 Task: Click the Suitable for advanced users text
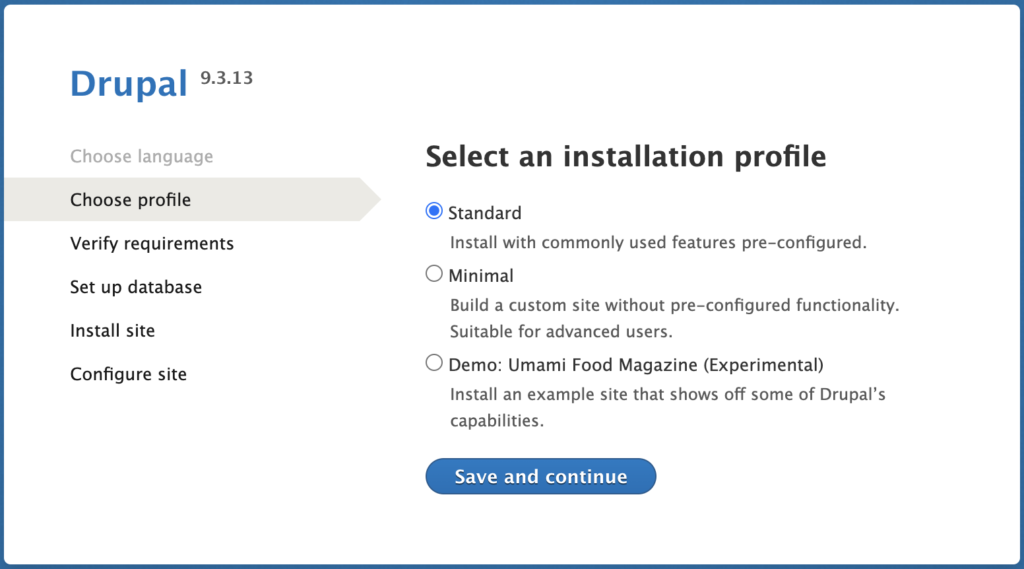561,331
